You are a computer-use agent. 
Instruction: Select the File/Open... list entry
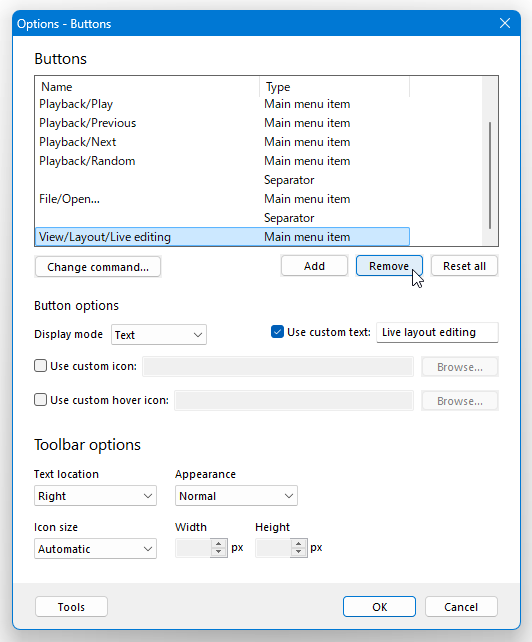click(x=222, y=199)
